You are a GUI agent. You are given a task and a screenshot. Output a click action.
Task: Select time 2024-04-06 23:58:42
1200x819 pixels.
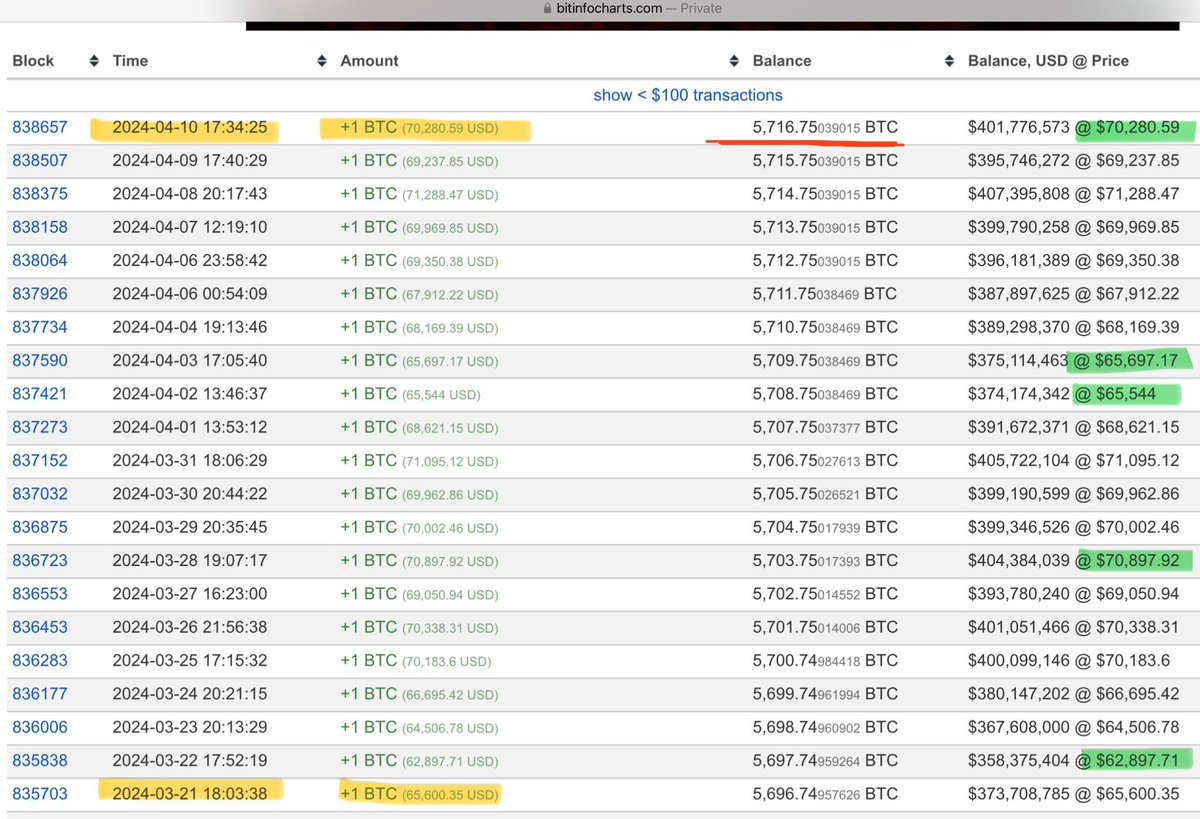click(x=190, y=260)
